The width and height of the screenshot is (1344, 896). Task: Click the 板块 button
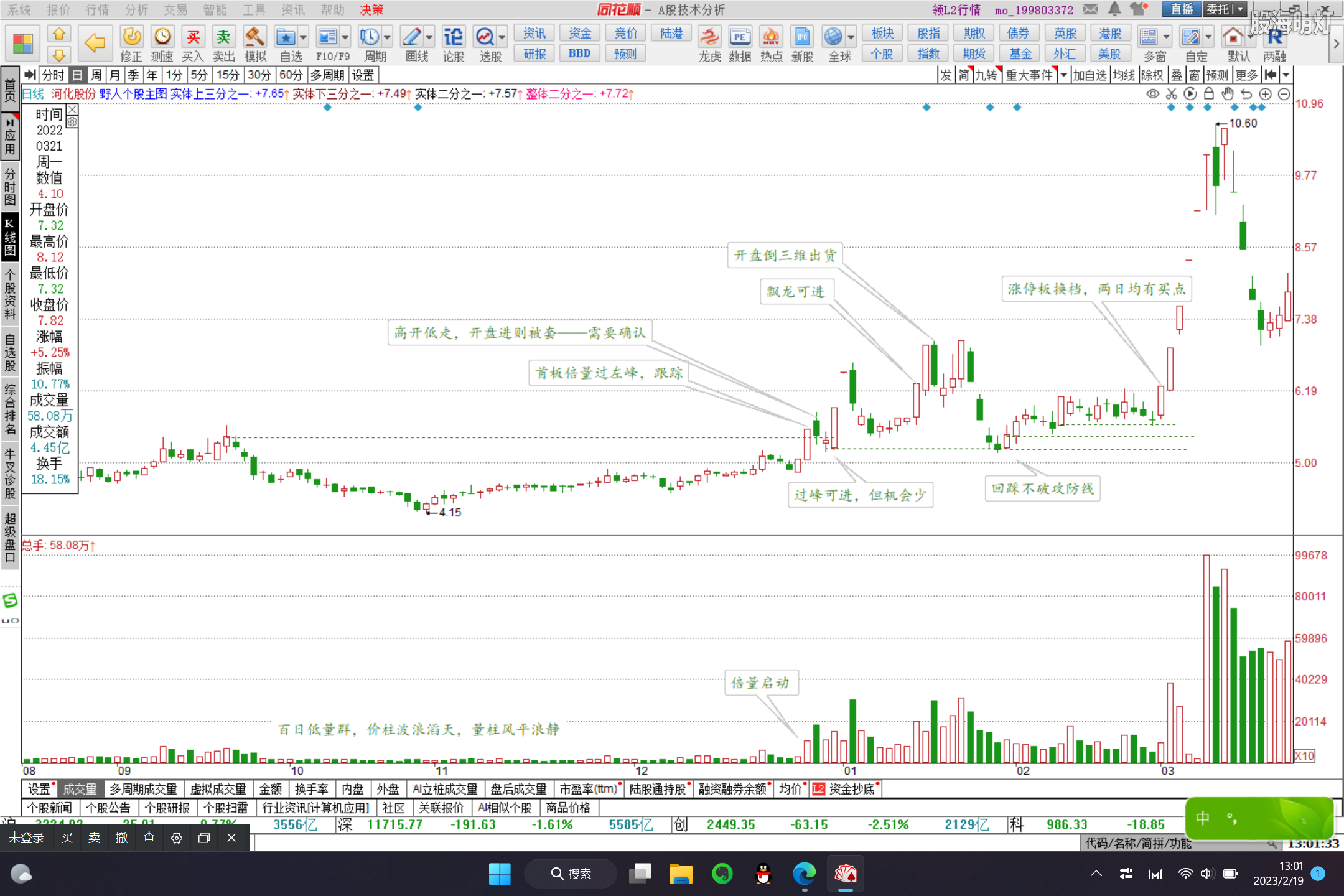pyautogui.click(x=882, y=33)
